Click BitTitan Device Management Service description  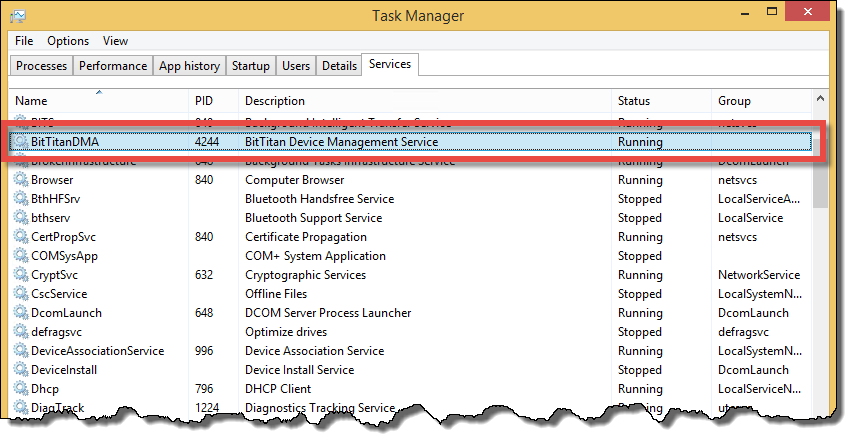click(x=341, y=142)
